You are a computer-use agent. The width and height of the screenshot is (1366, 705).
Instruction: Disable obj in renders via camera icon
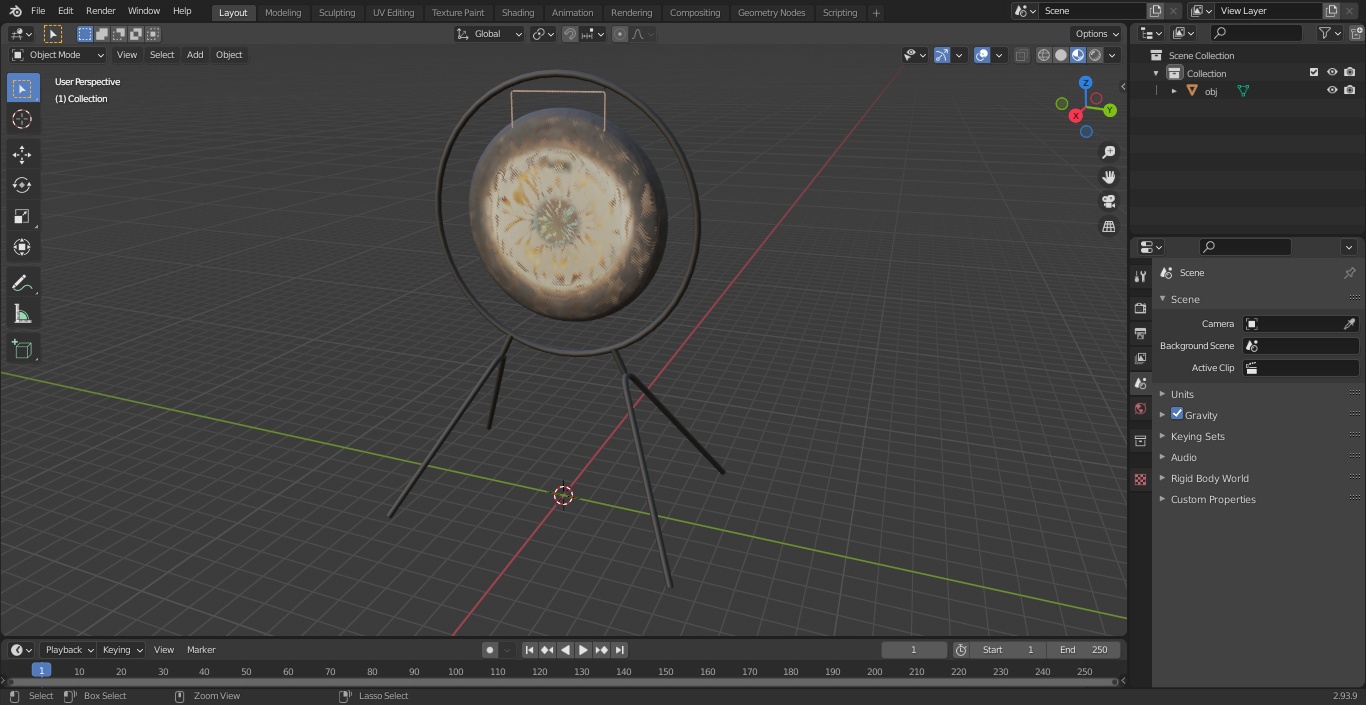[x=1349, y=90]
